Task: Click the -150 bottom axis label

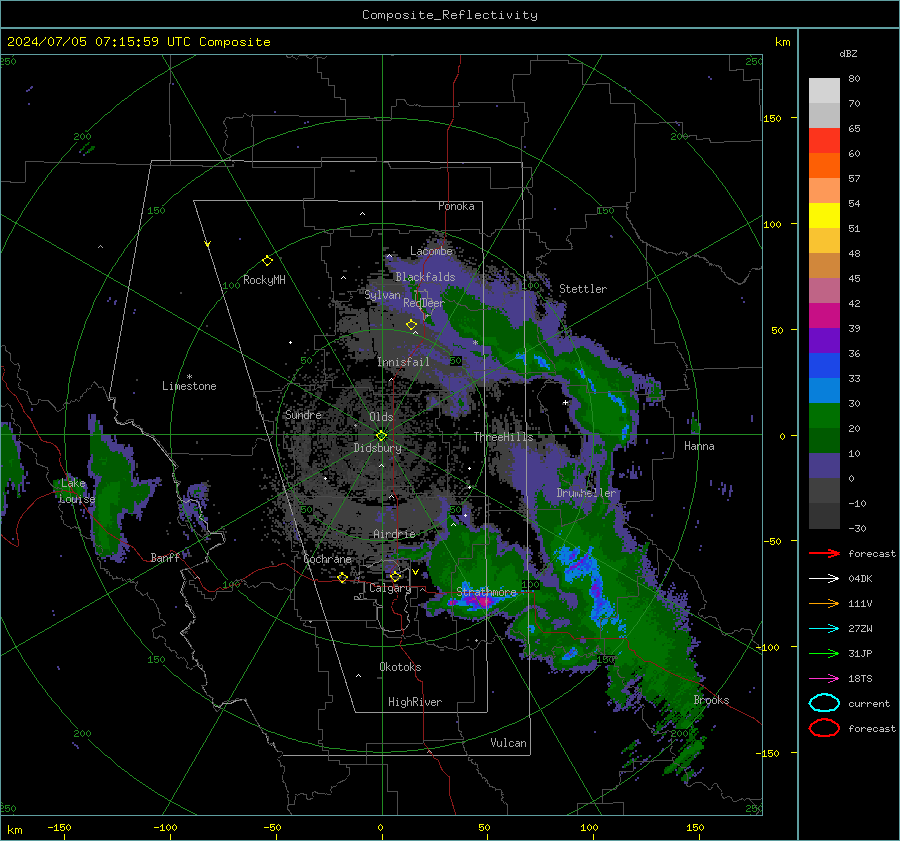Action: point(59,827)
